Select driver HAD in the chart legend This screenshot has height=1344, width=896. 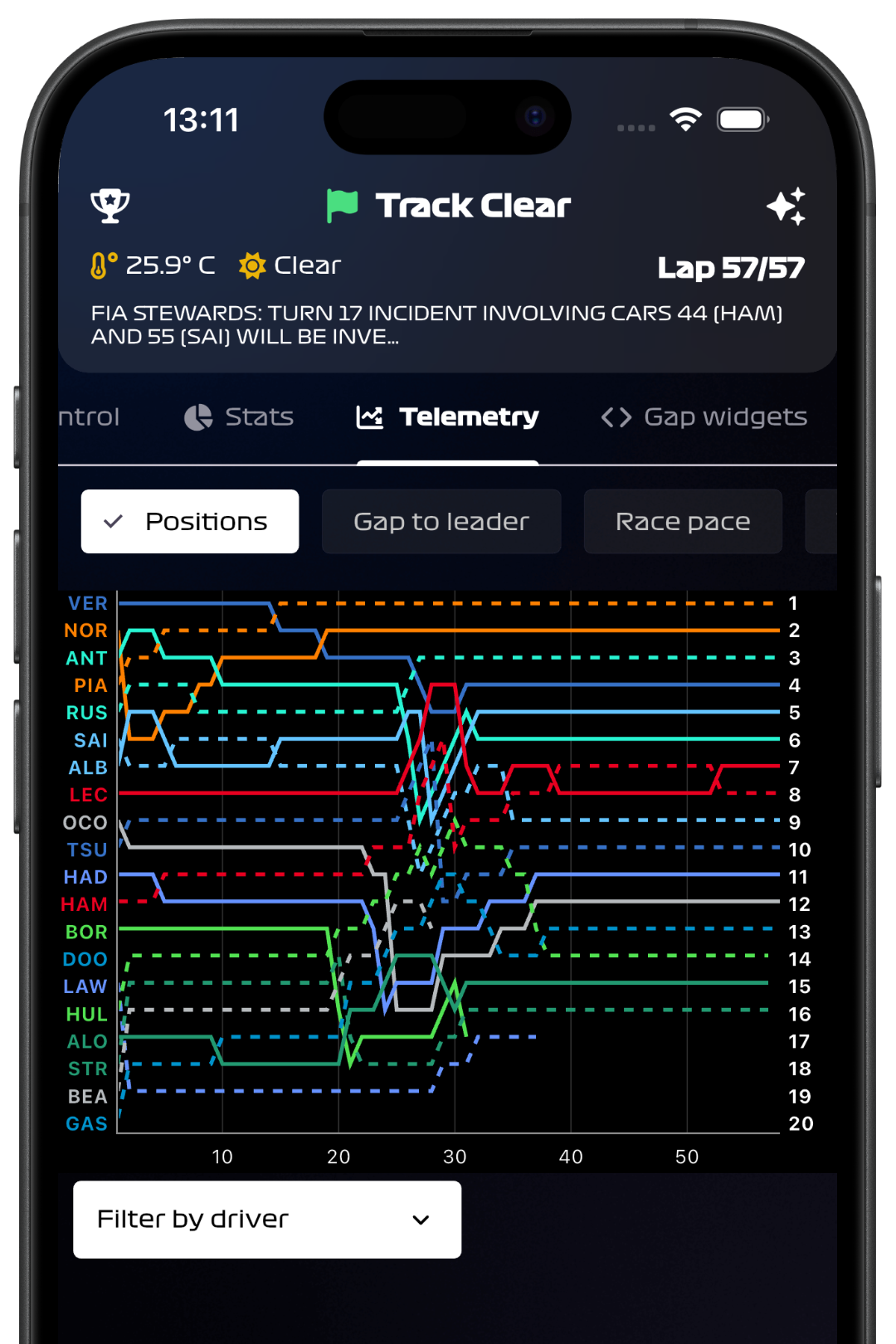click(85, 877)
